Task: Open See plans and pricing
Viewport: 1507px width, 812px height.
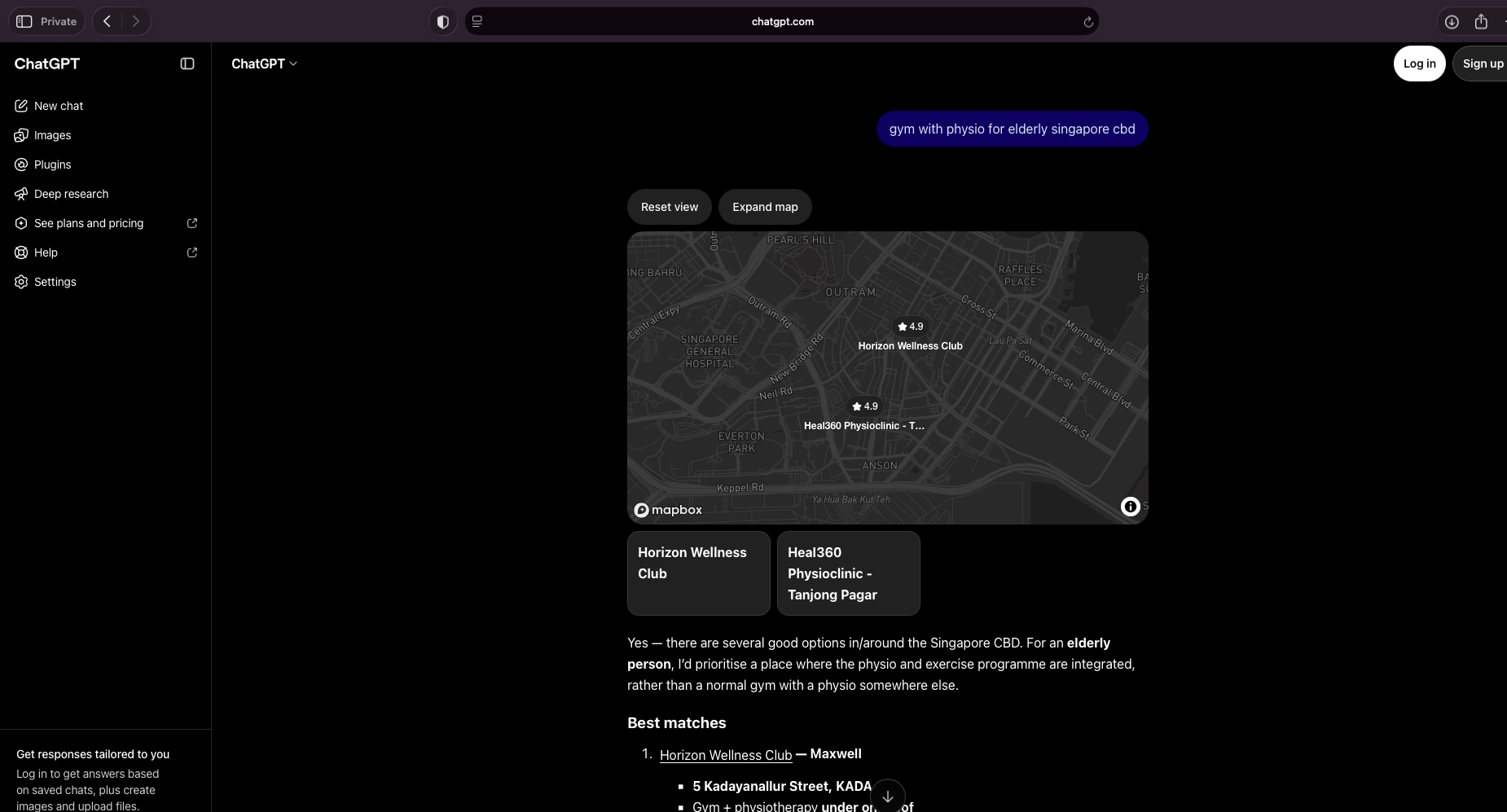Action: click(106, 223)
